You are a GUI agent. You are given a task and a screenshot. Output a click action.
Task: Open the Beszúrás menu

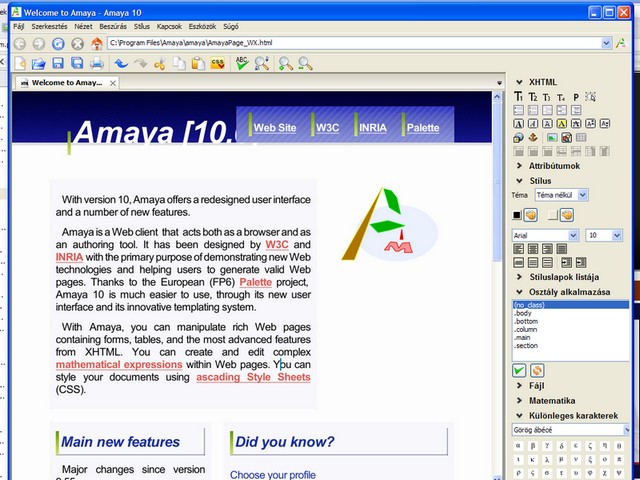(x=113, y=27)
